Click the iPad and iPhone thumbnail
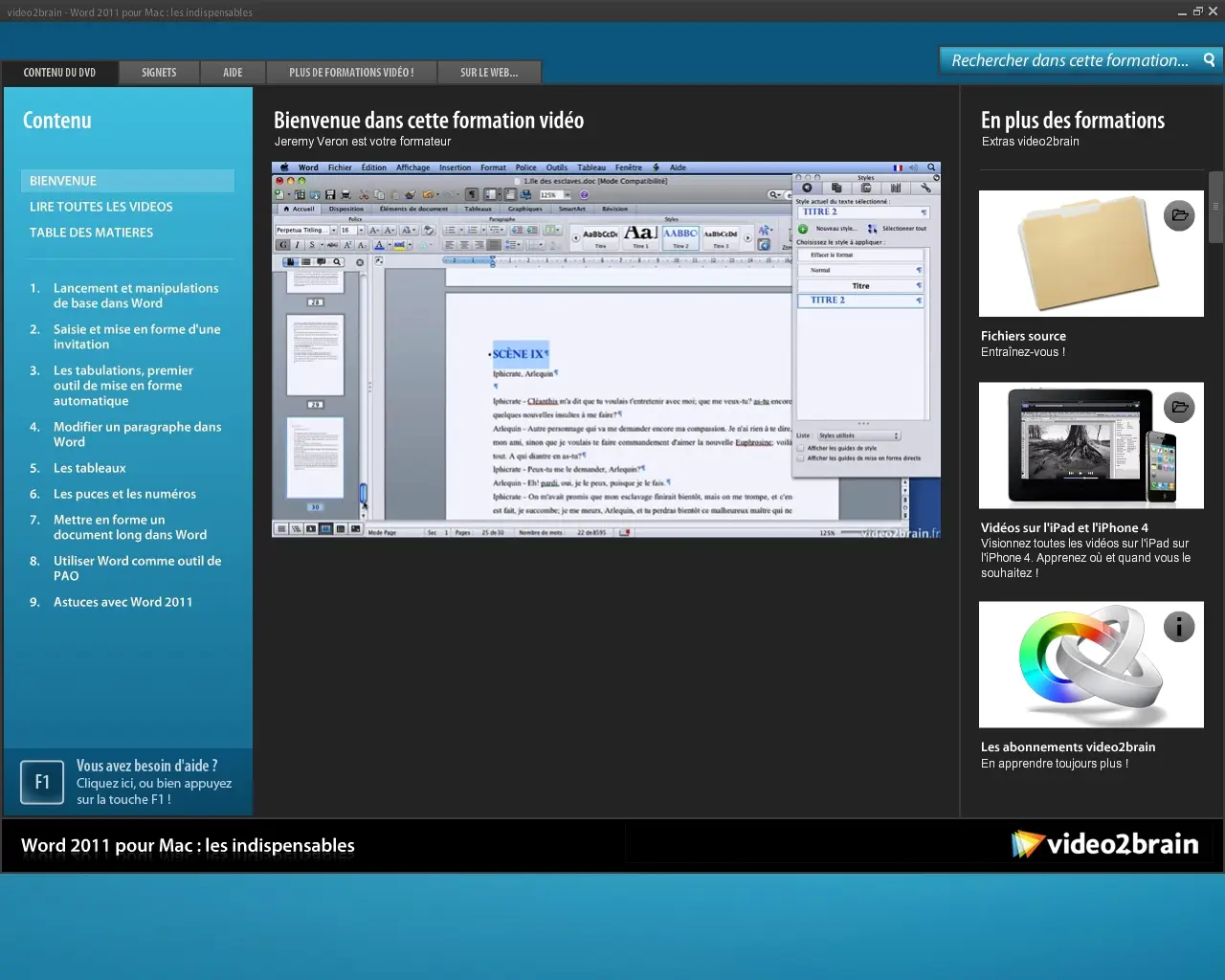Screen dimensions: 1225x980 tap(1091, 445)
